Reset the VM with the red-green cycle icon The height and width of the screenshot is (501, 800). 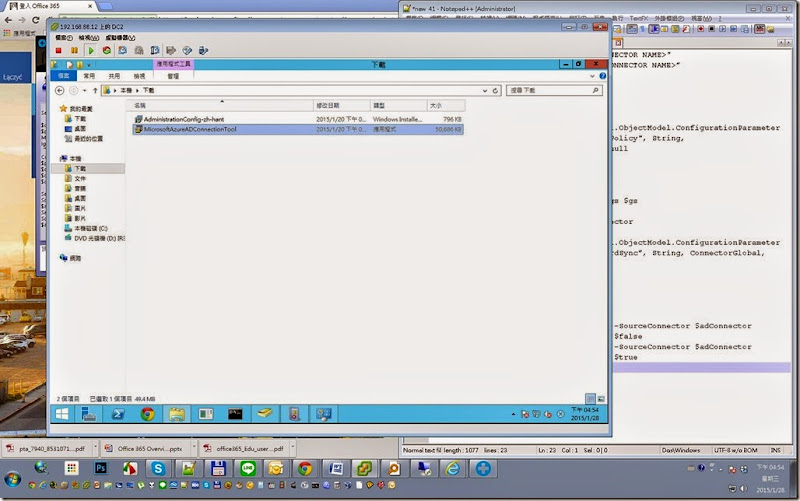107,51
